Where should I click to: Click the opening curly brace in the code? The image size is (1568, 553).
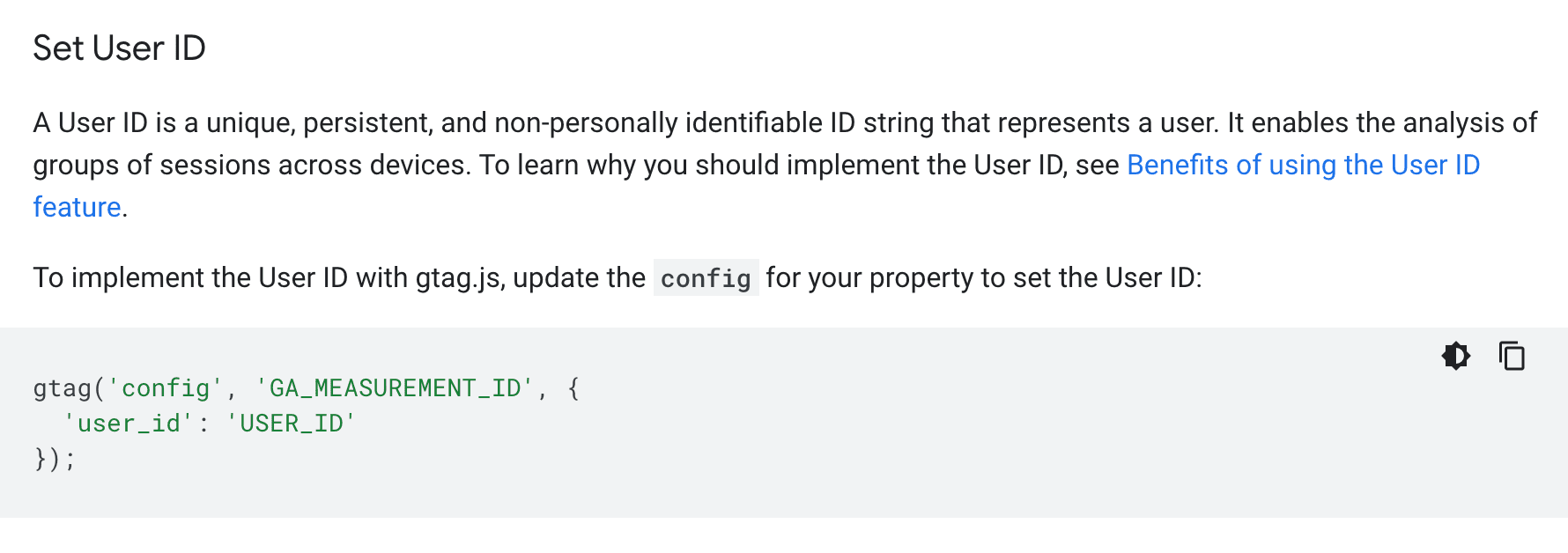(x=573, y=388)
